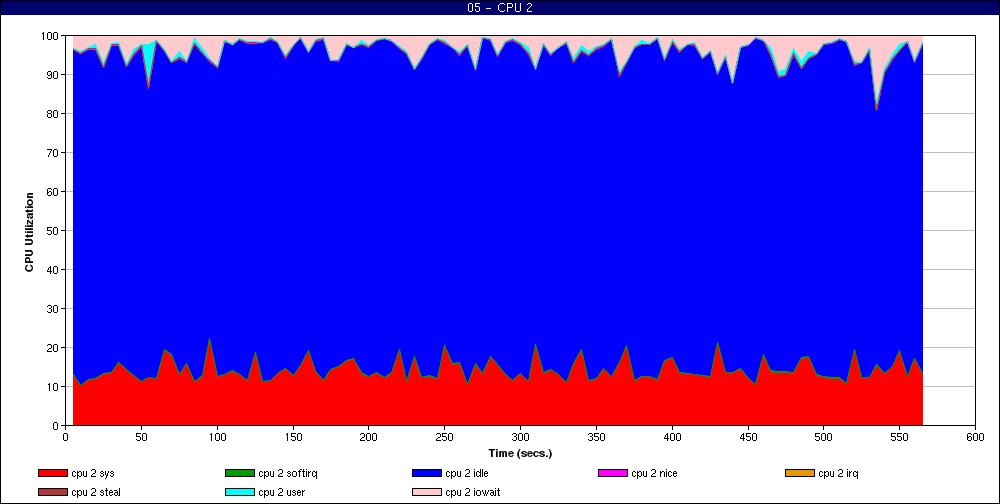
Task: Click the brown cpu 2 steal legend swatch
Action: coord(53,493)
